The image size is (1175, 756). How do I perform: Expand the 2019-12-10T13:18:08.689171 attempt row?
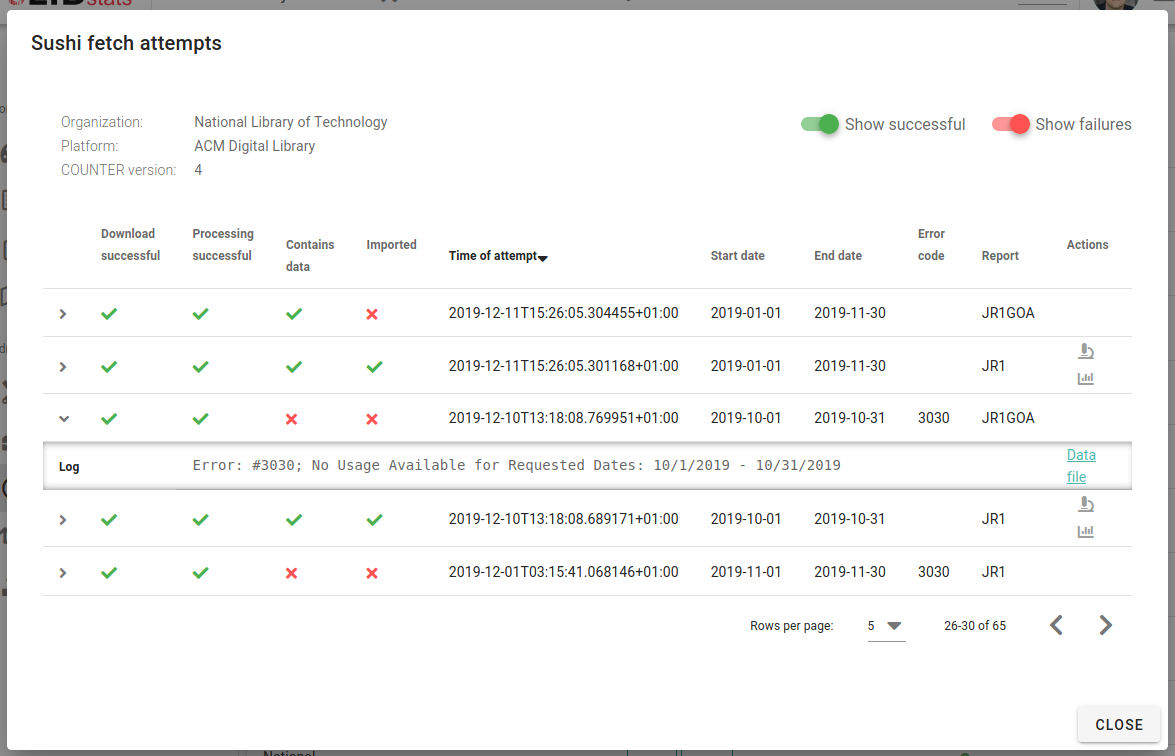[63, 519]
